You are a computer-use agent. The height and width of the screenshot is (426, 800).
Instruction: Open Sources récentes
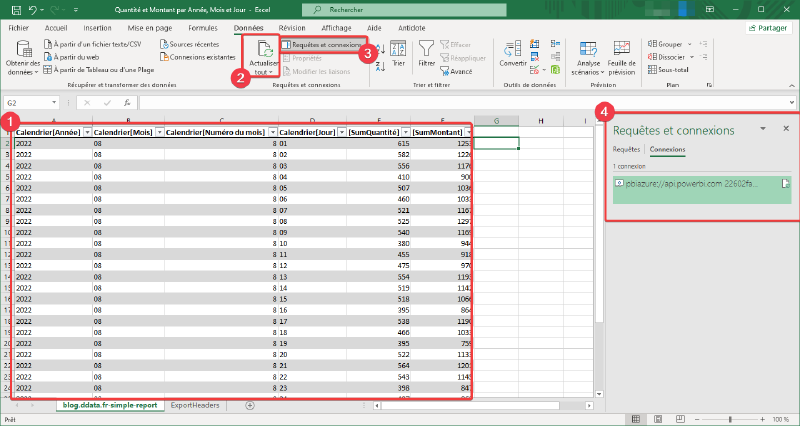[189, 44]
